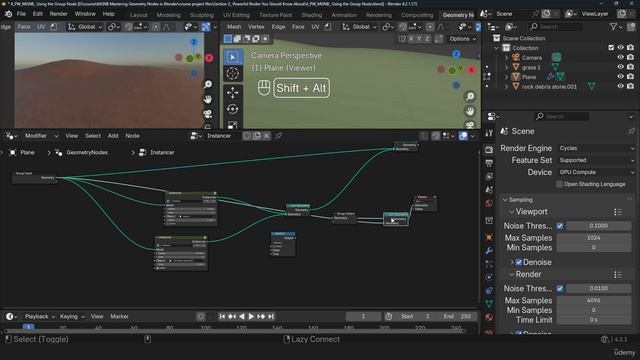Unlink the Instancer node group with X icon
640x360 pixels.
click(x=266, y=136)
